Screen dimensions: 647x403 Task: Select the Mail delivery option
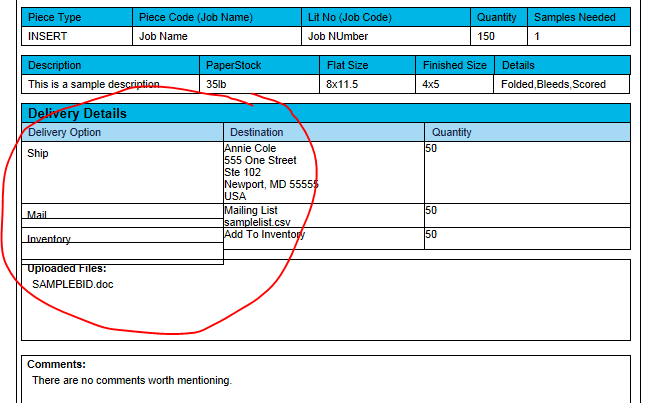[37, 214]
